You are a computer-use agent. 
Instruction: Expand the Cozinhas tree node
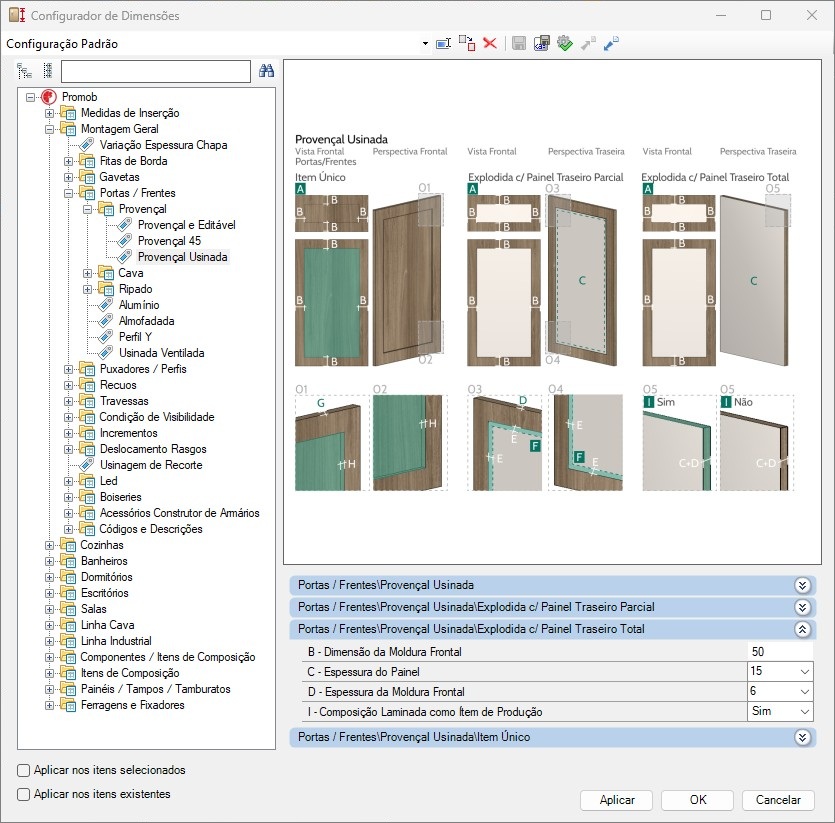(50, 545)
